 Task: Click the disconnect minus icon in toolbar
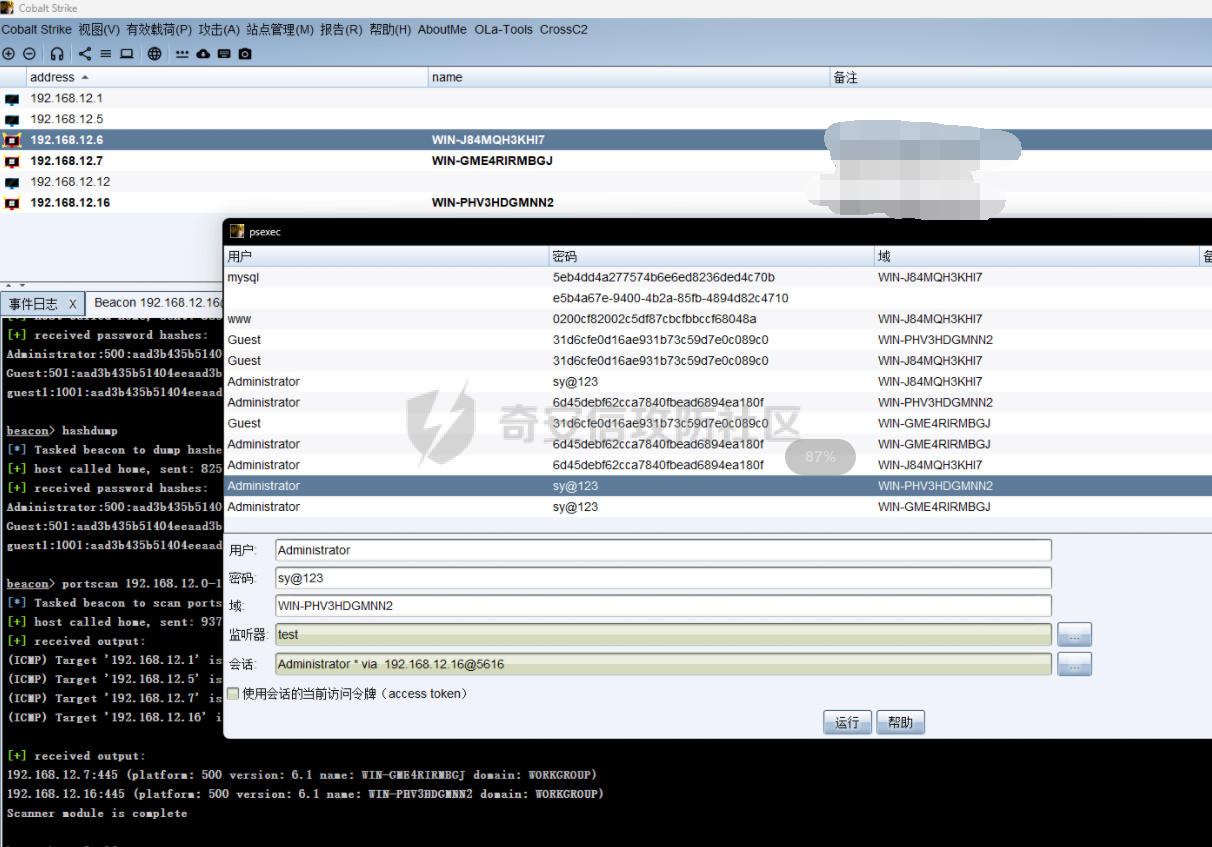pos(29,54)
